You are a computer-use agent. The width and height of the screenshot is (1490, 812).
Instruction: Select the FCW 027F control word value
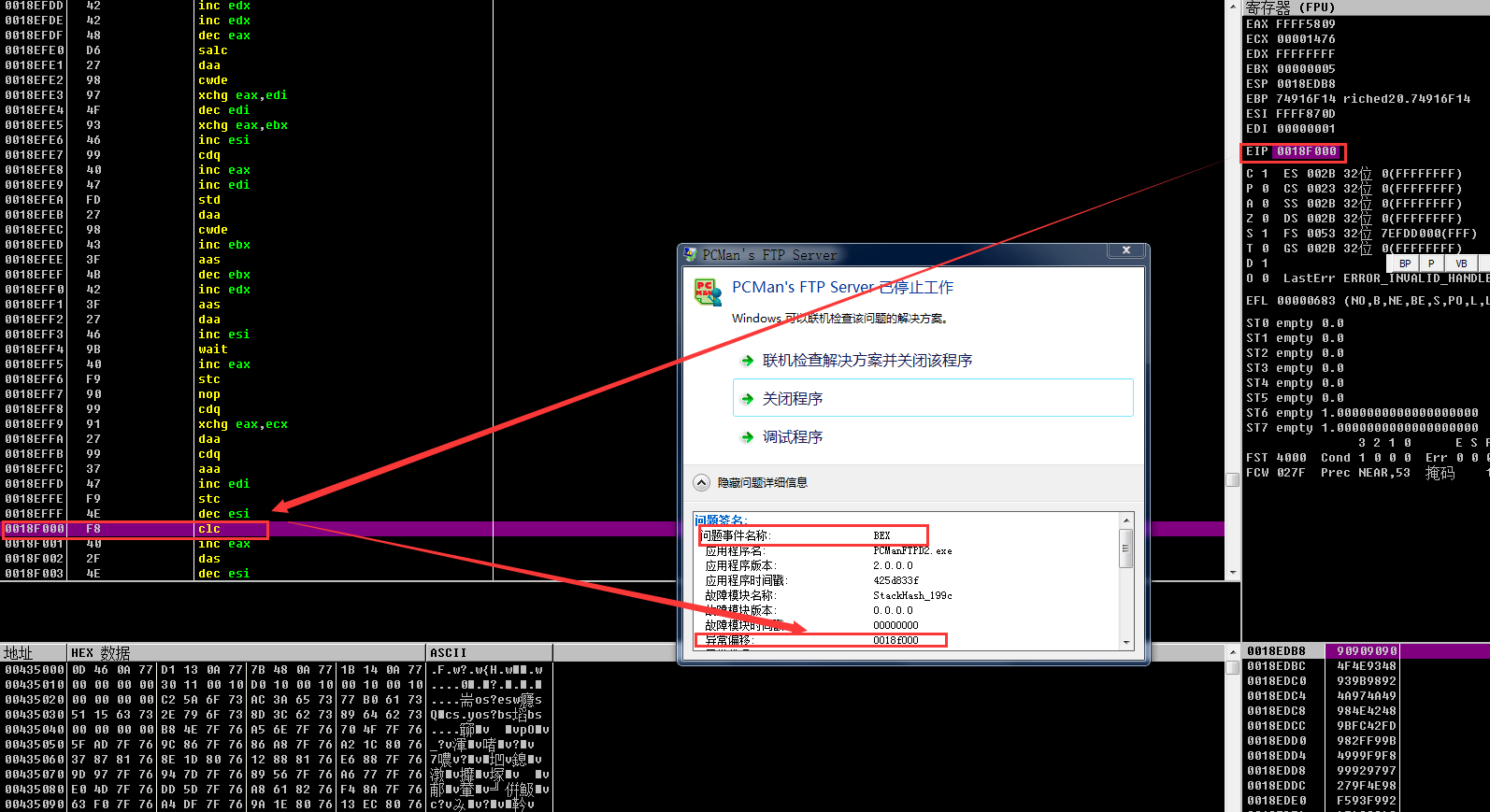(x=1291, y=473)
